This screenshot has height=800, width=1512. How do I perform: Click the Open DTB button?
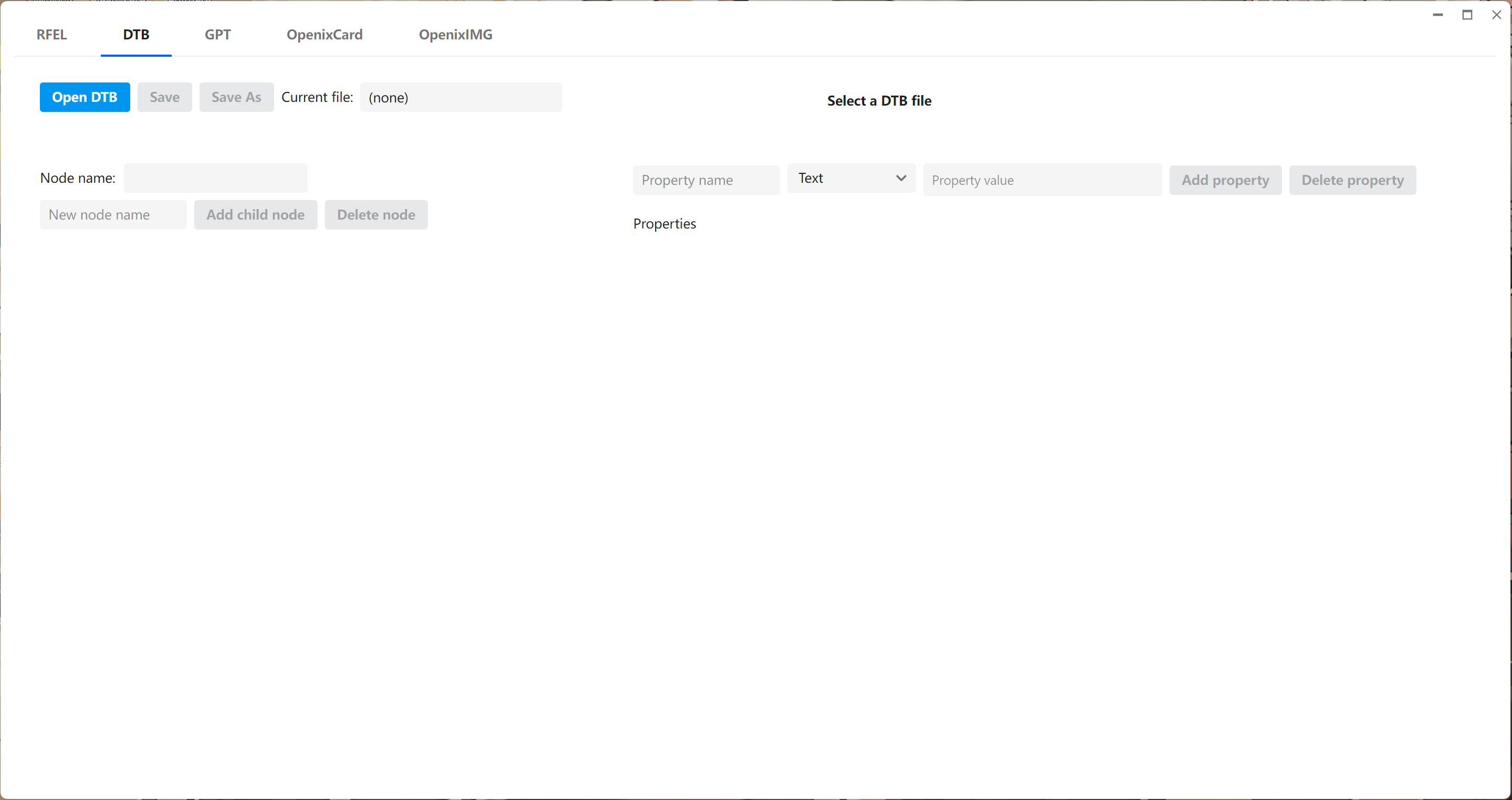(85, 97)
